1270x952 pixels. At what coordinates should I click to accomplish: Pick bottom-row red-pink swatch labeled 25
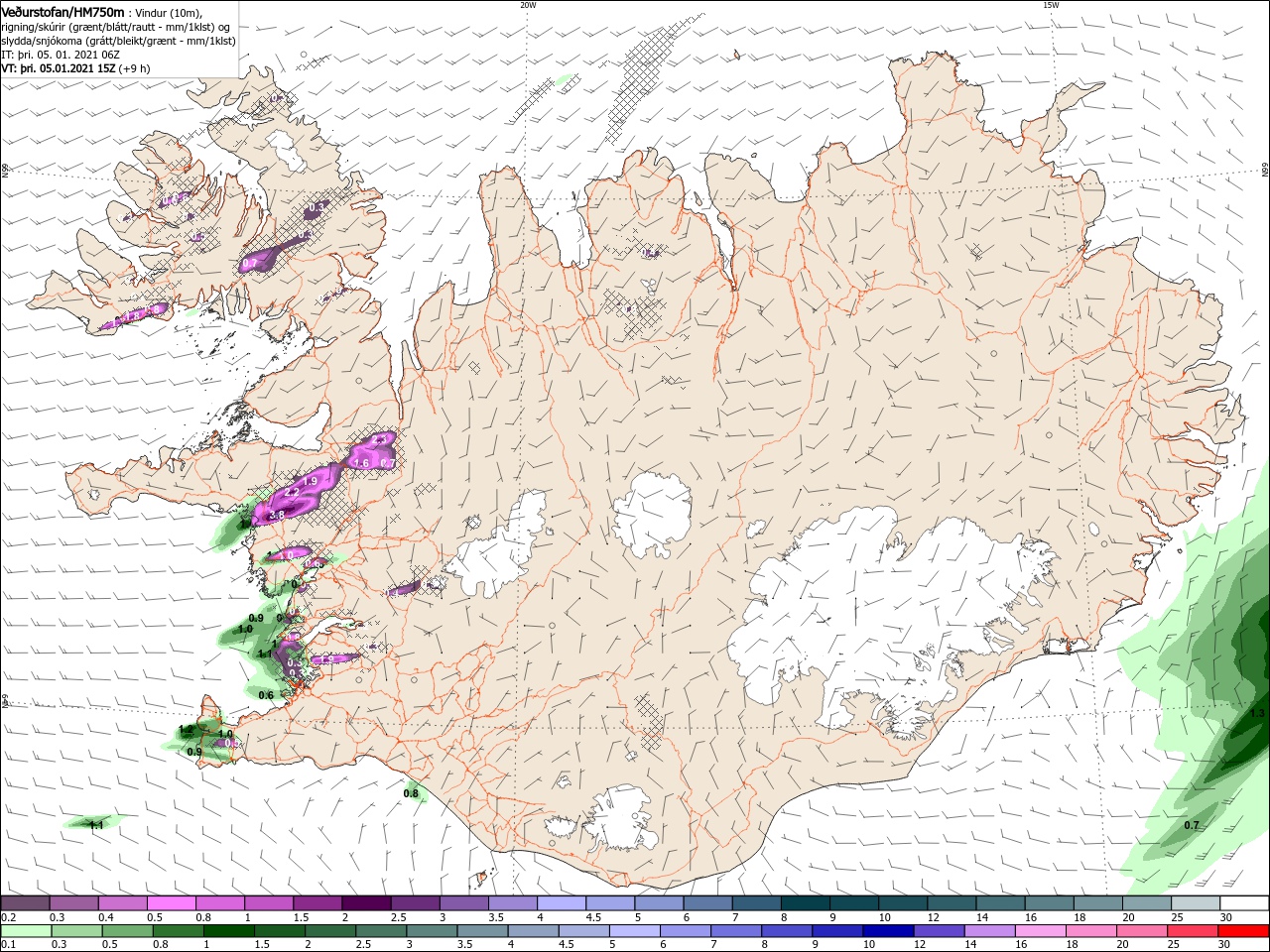(1193, 931)
